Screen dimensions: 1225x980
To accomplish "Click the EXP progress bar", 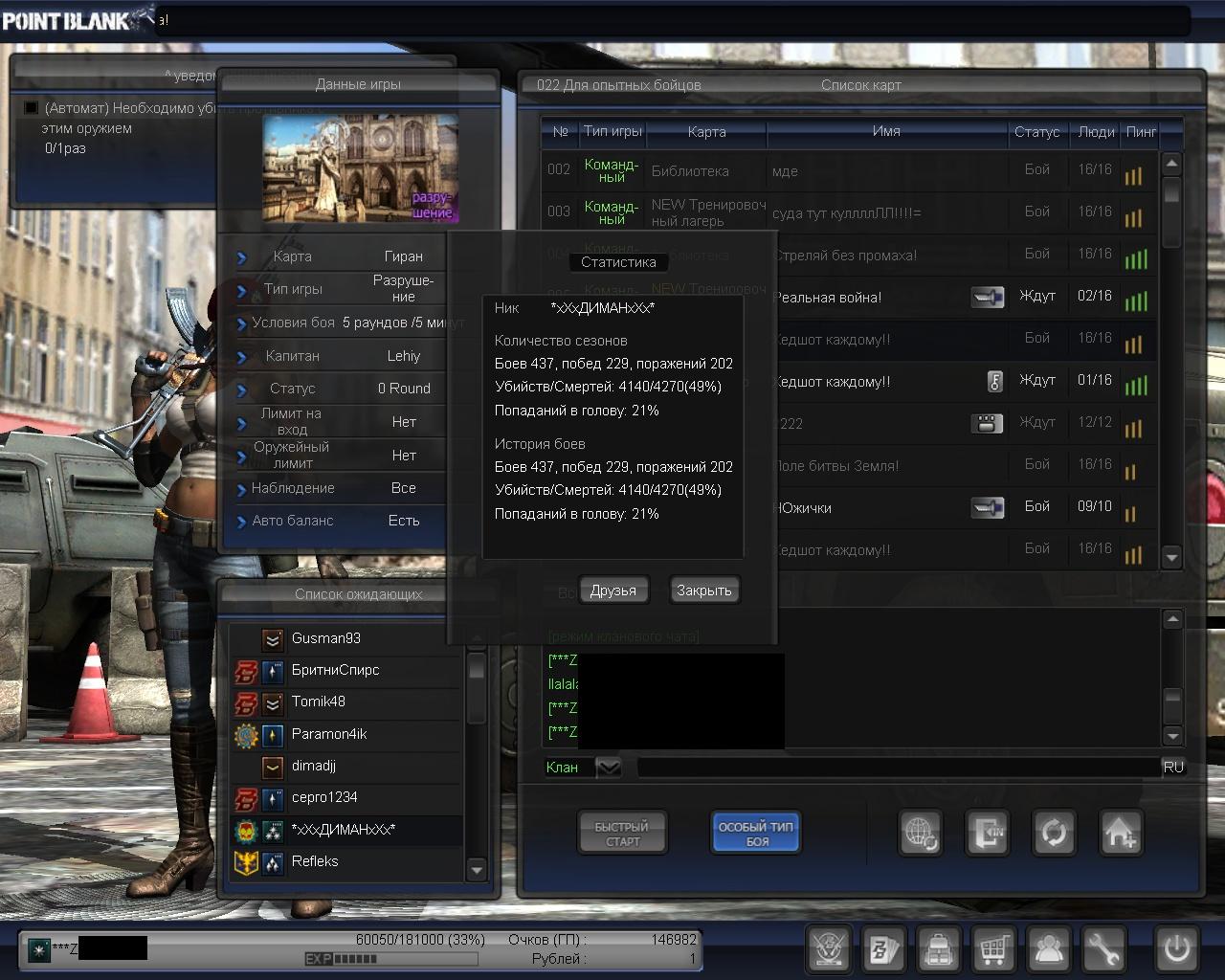I will click(x=390, y=959).
